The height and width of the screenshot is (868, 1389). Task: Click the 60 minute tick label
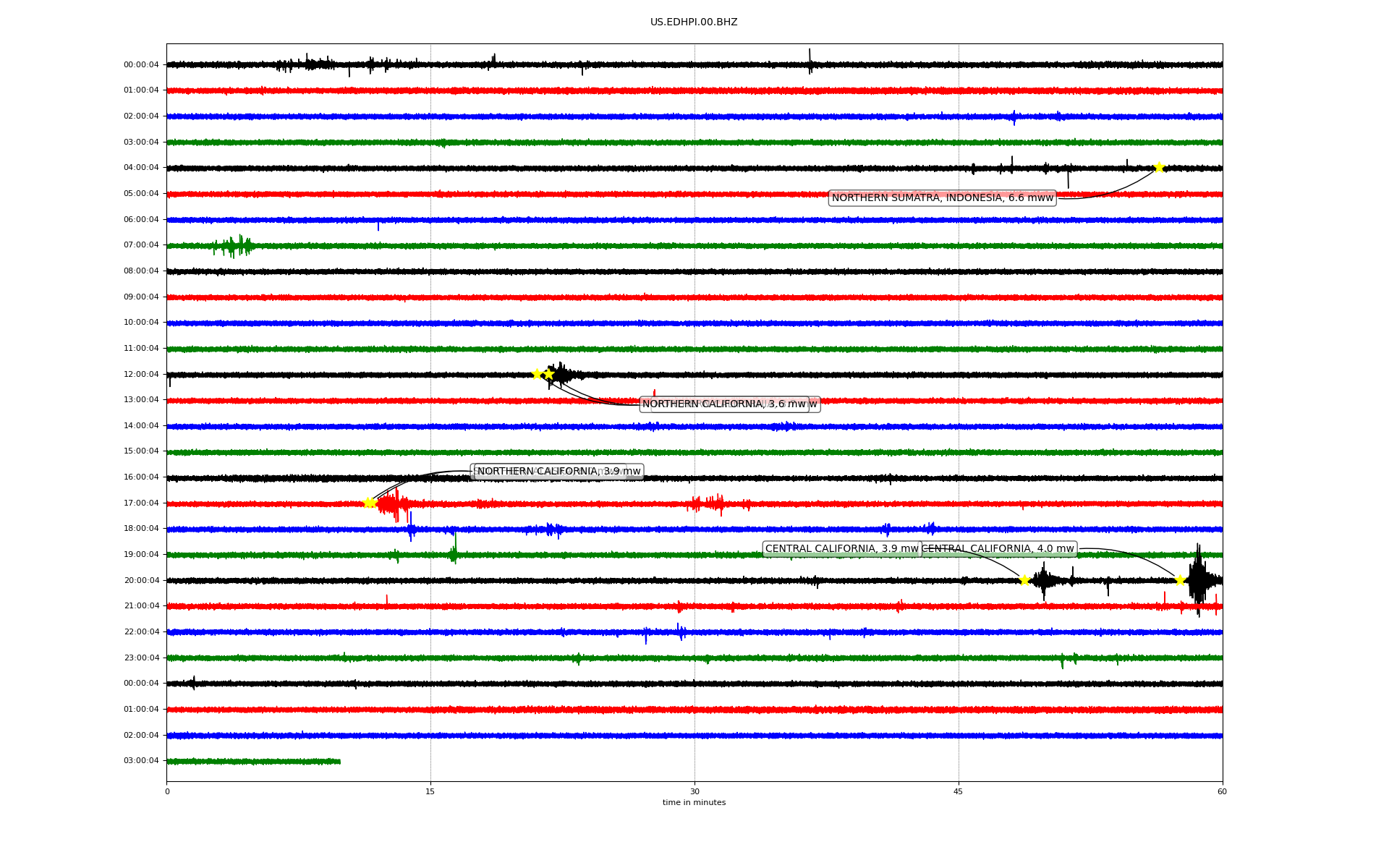coord(1222,791)
